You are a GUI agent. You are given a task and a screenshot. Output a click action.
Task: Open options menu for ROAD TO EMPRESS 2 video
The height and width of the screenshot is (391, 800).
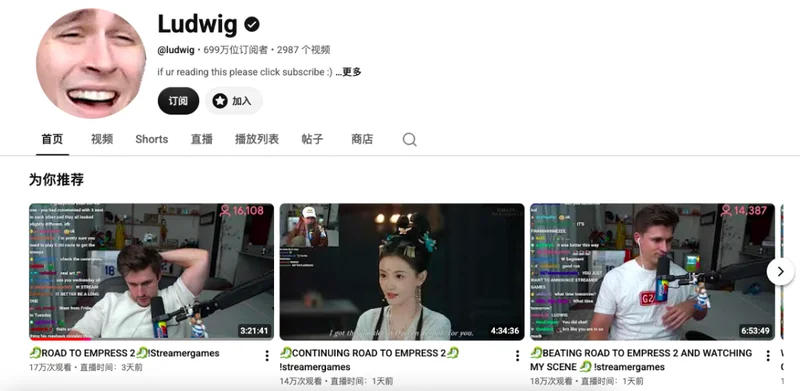point(267,356)
